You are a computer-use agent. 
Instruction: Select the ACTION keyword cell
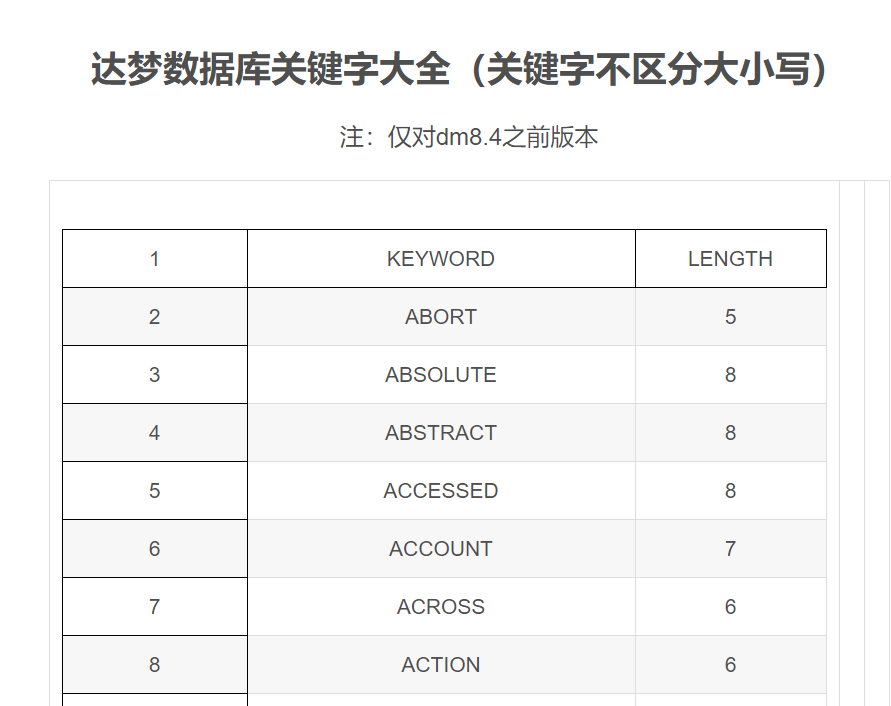(x=441, y=665)
